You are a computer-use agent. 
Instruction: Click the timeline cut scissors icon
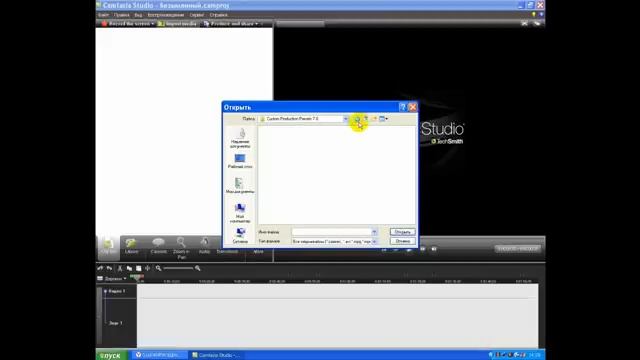pos(120,268)
